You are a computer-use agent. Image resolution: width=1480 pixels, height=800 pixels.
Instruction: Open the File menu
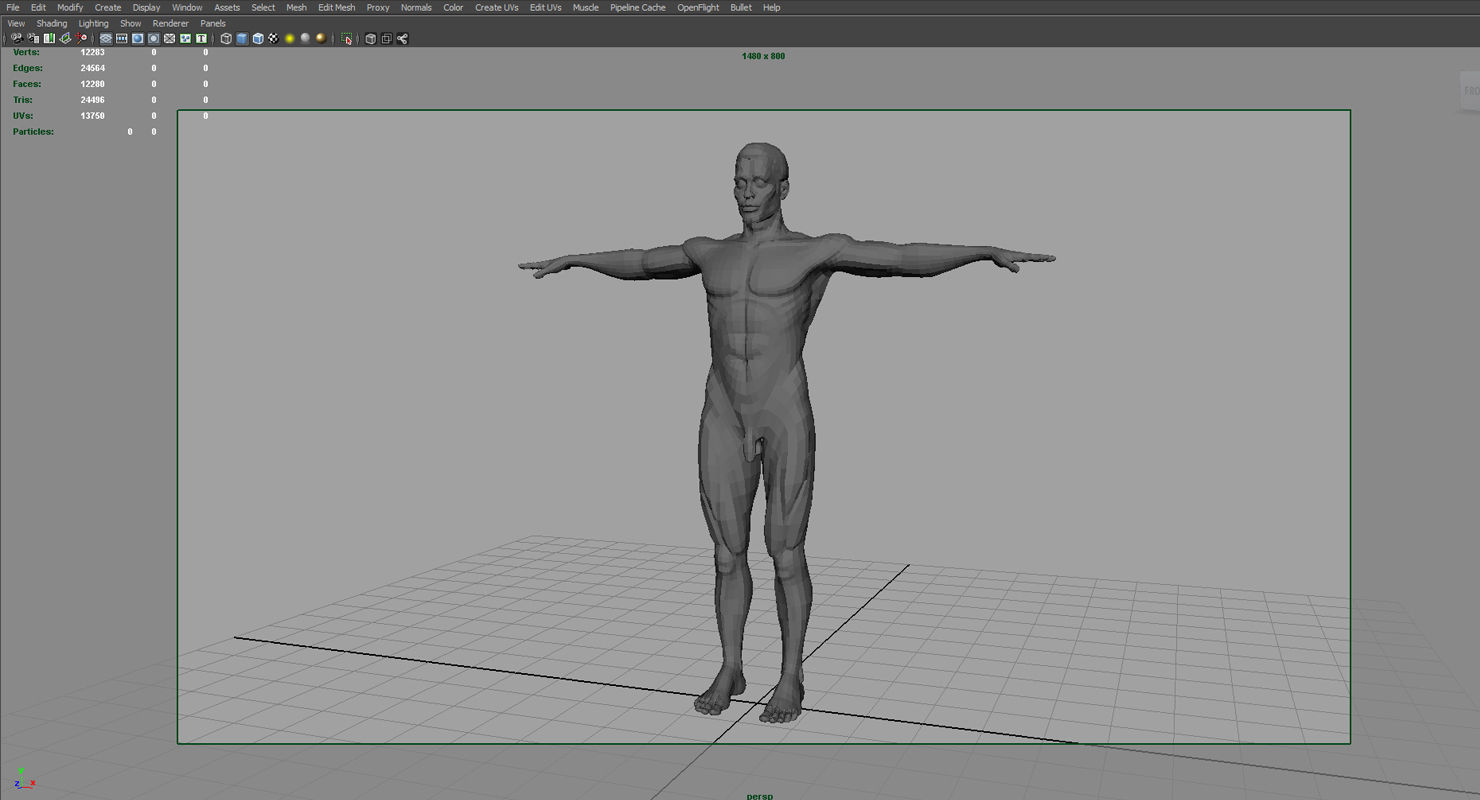(13, 7)
